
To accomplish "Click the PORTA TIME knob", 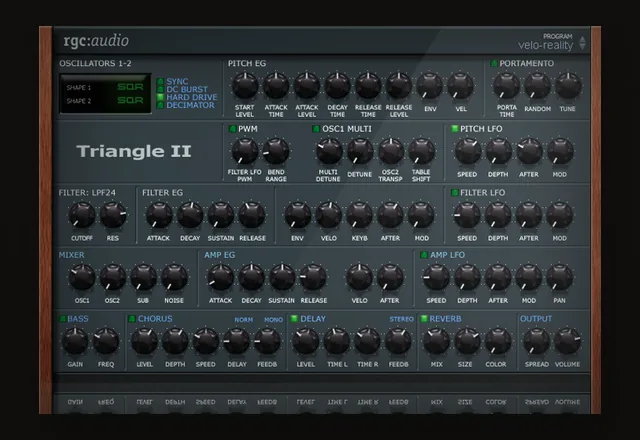I will click(x=507, y=86).
